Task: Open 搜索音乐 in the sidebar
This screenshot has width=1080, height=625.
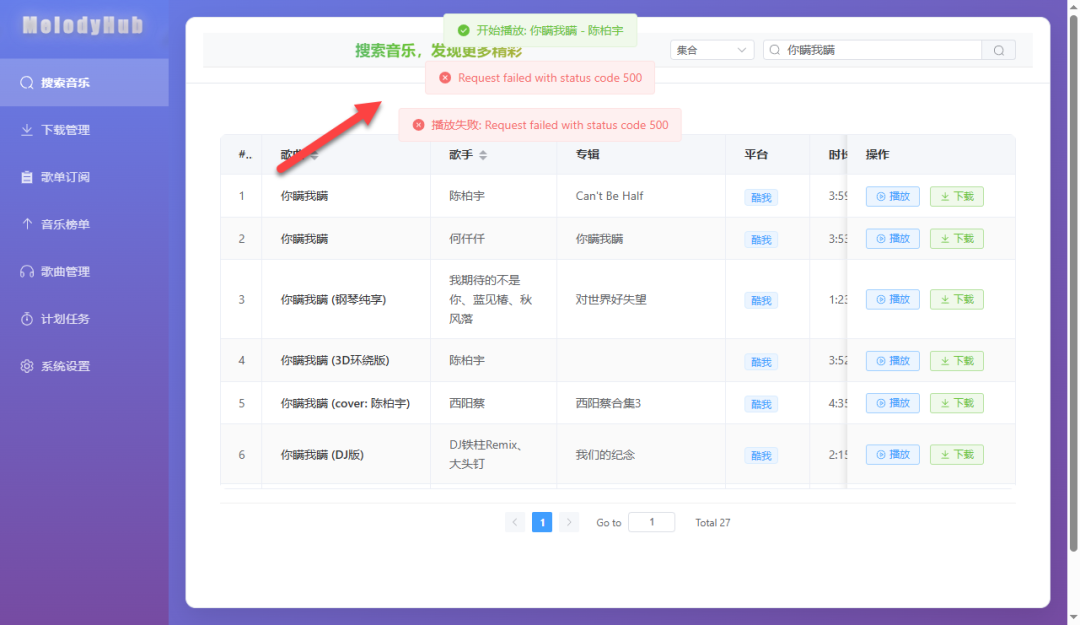Action: 65,83
